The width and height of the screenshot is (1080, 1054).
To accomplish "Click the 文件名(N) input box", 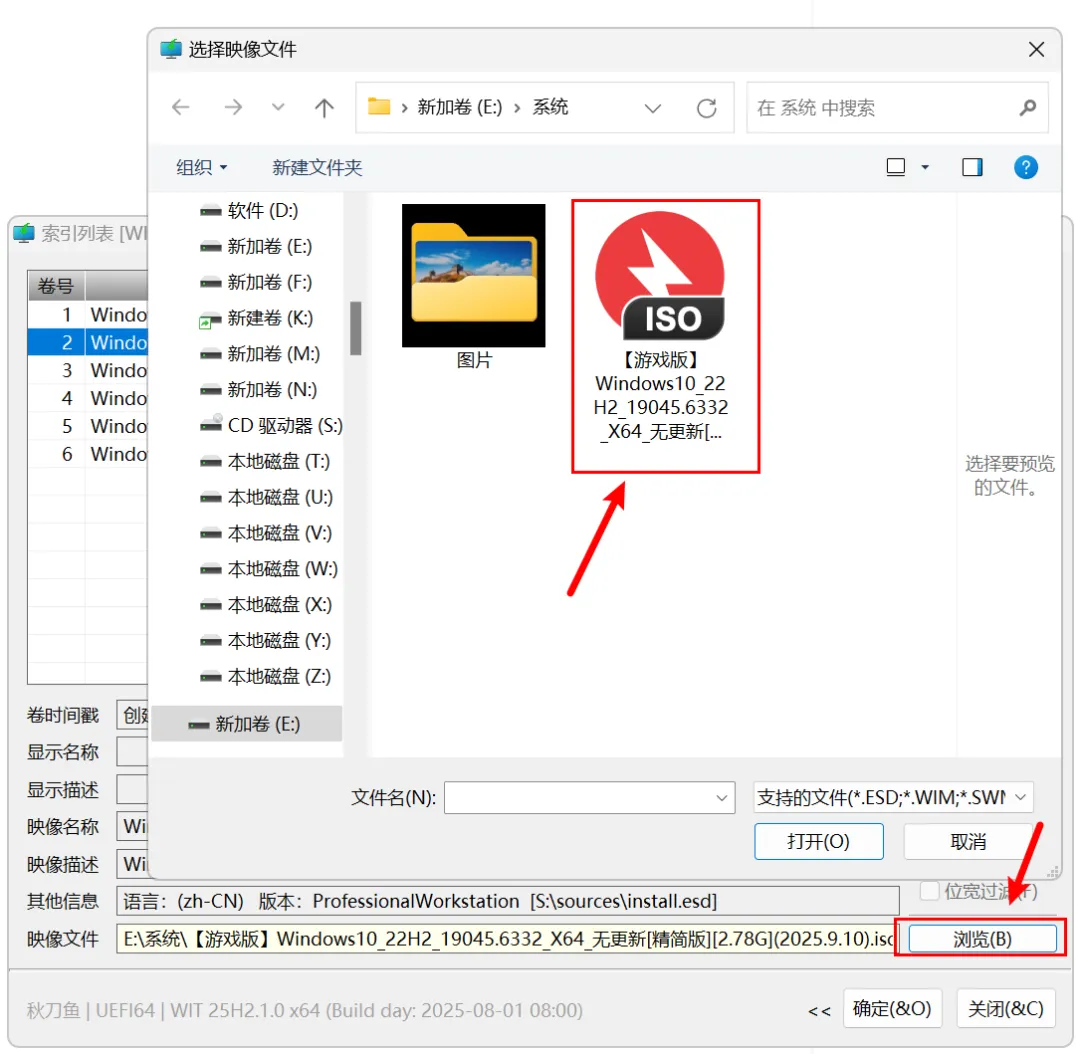I will (590, 798).
